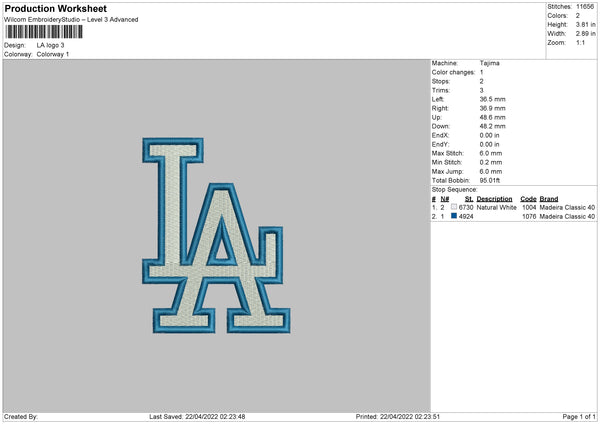Image resolution: width=600 pixels, height=424 pixels.
Task: Click 'Wilcom EmbroideryStudio – Level 3 Advanced' text
Action: pyautogui.click(x=71, y=20)
